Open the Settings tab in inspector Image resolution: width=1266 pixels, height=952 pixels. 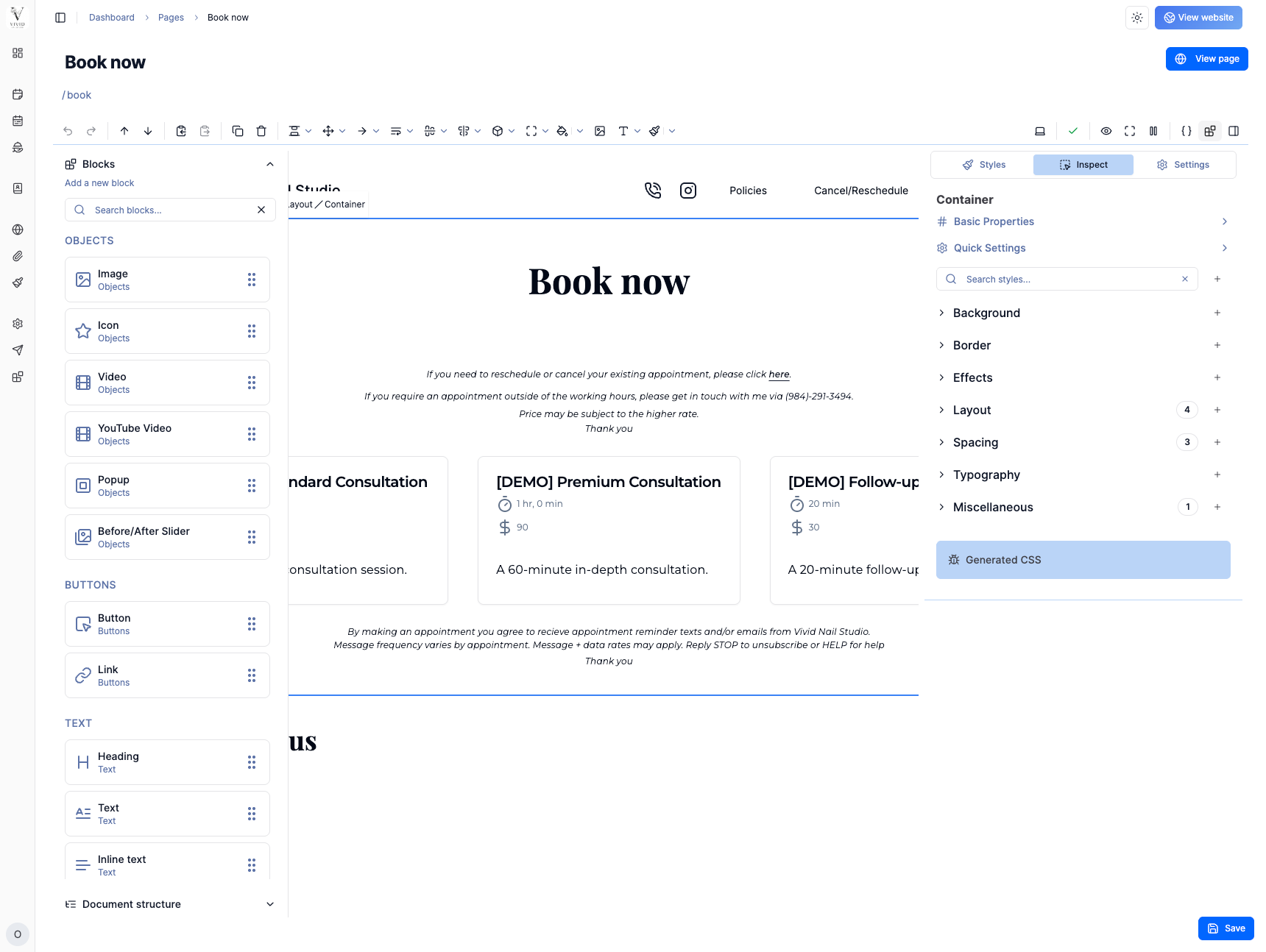[x=1183, y=164]
